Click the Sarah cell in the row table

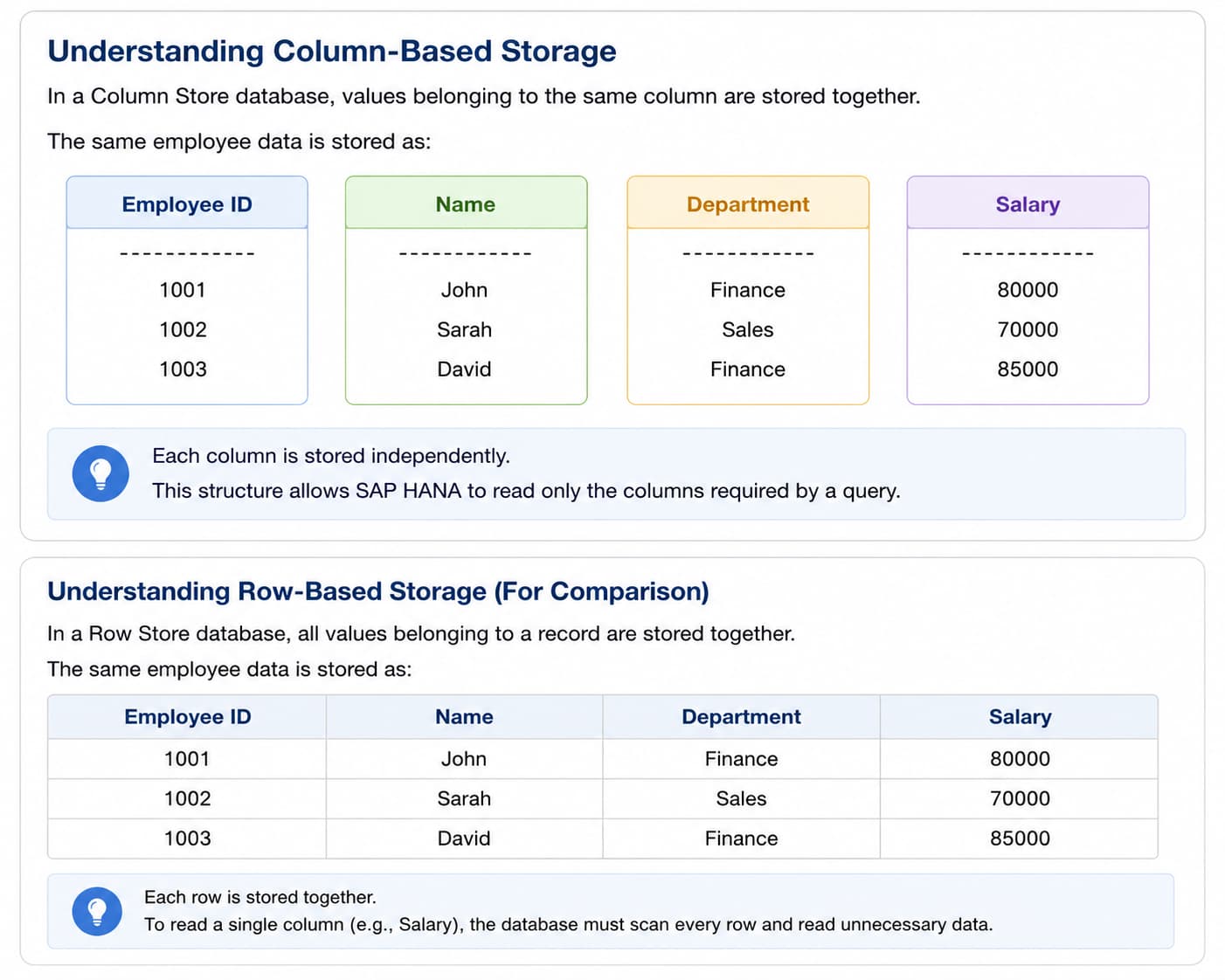[464, 798]
